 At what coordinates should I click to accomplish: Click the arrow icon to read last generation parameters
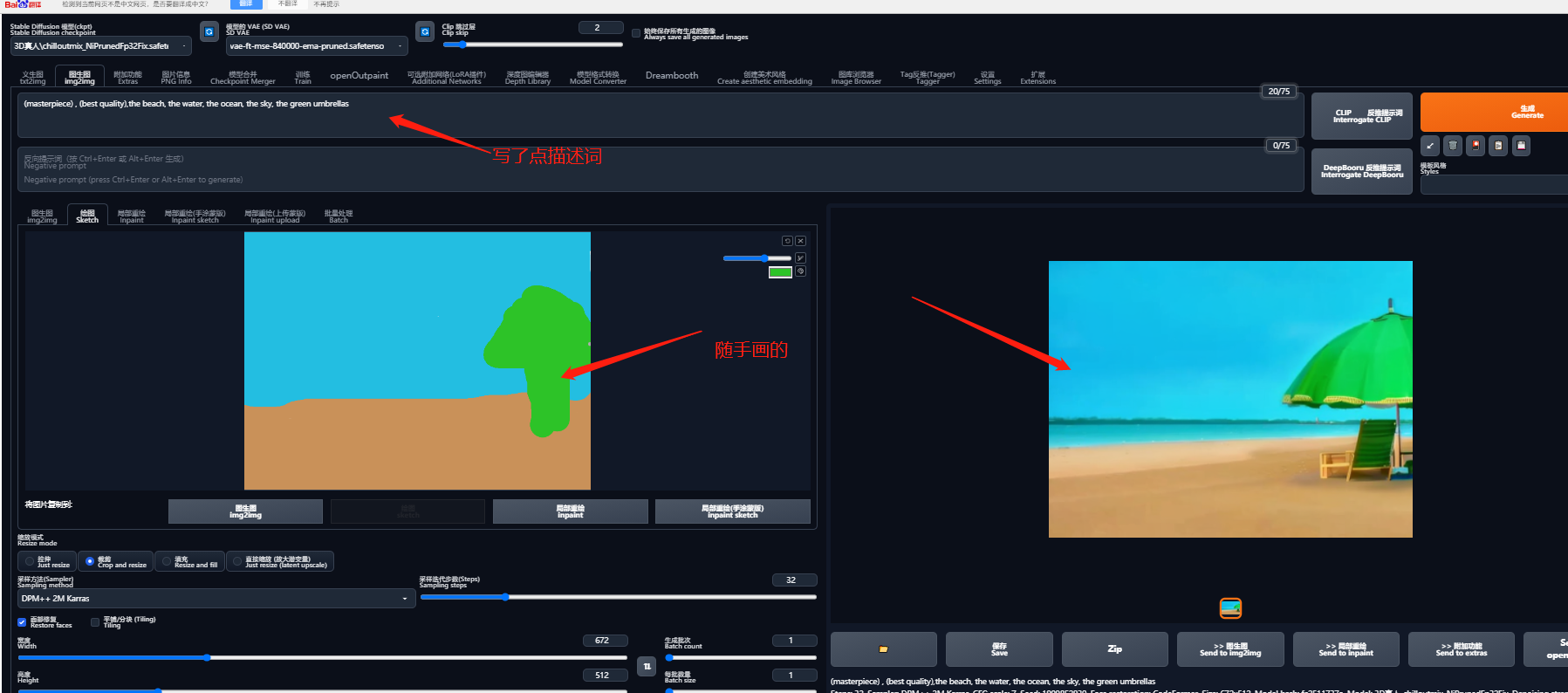[x=1430, y=146]
